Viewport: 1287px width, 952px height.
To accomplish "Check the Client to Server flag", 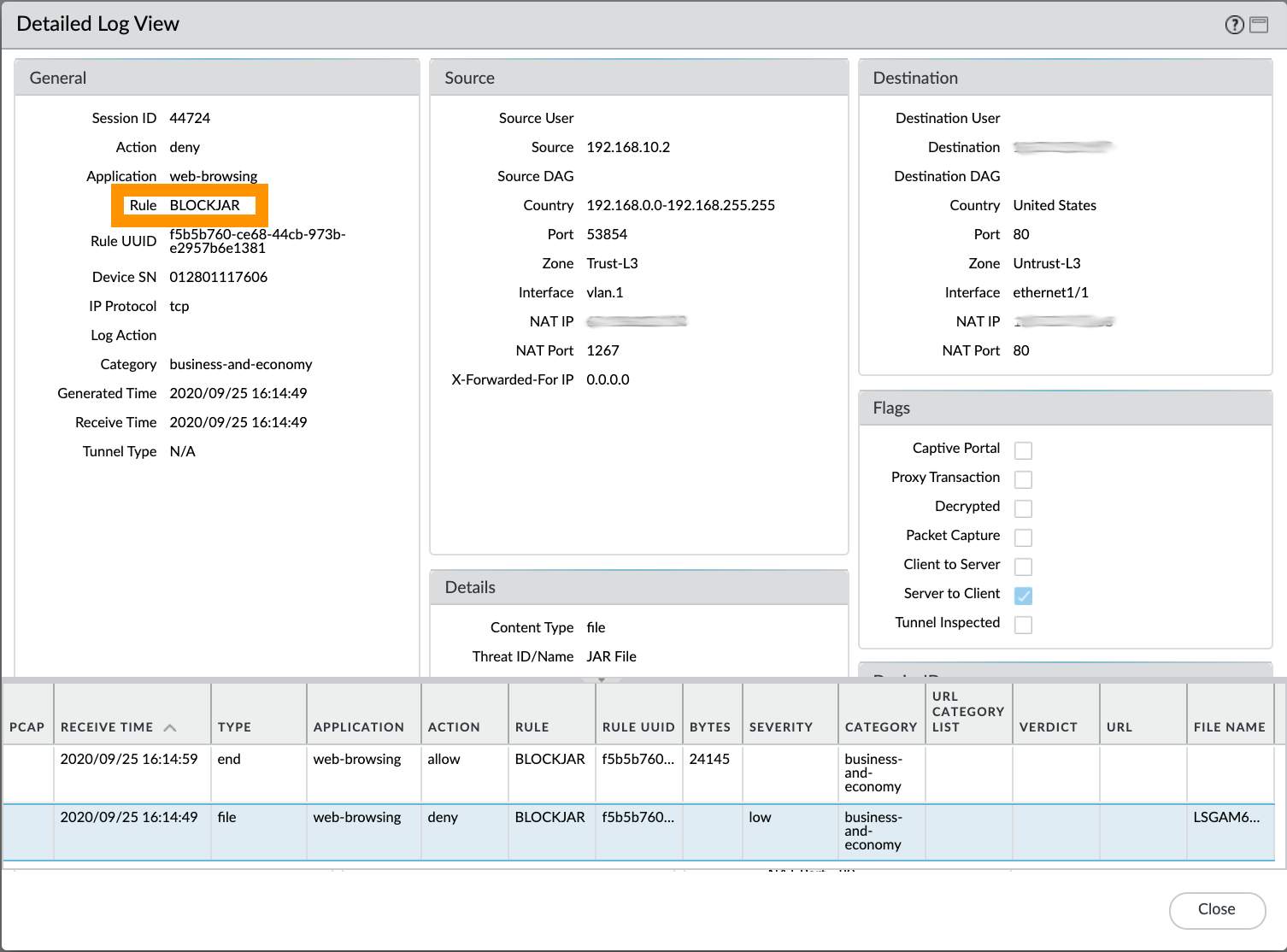I will tap(1023, 566).
